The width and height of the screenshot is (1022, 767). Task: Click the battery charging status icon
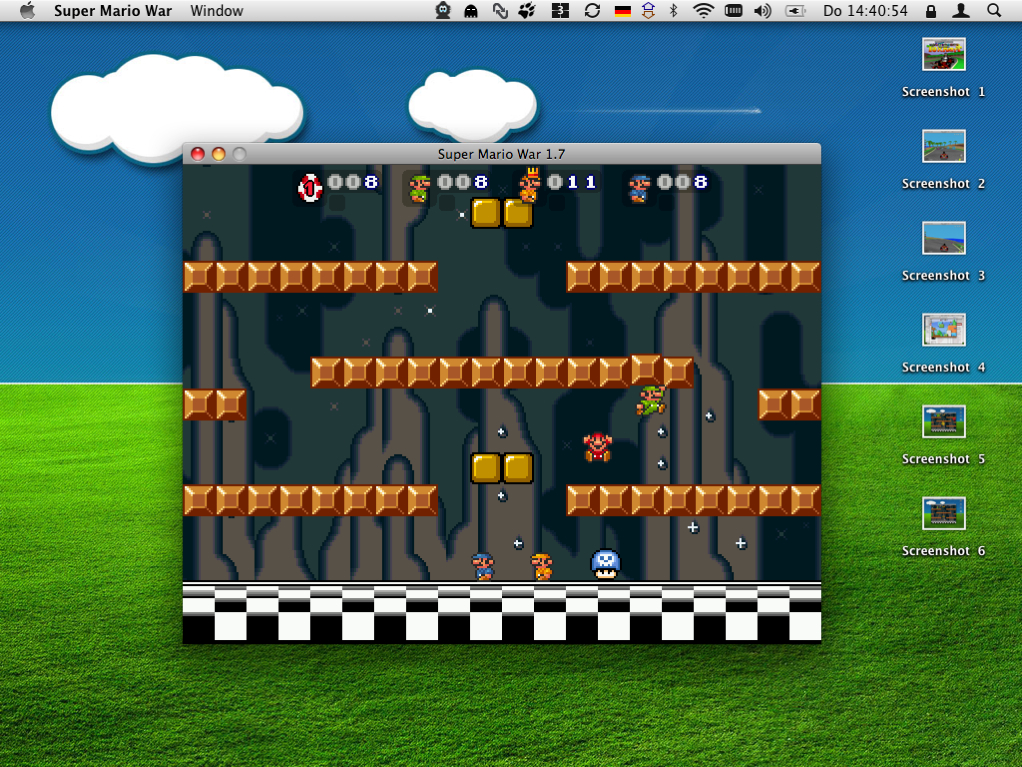click(x=795, y=10)
